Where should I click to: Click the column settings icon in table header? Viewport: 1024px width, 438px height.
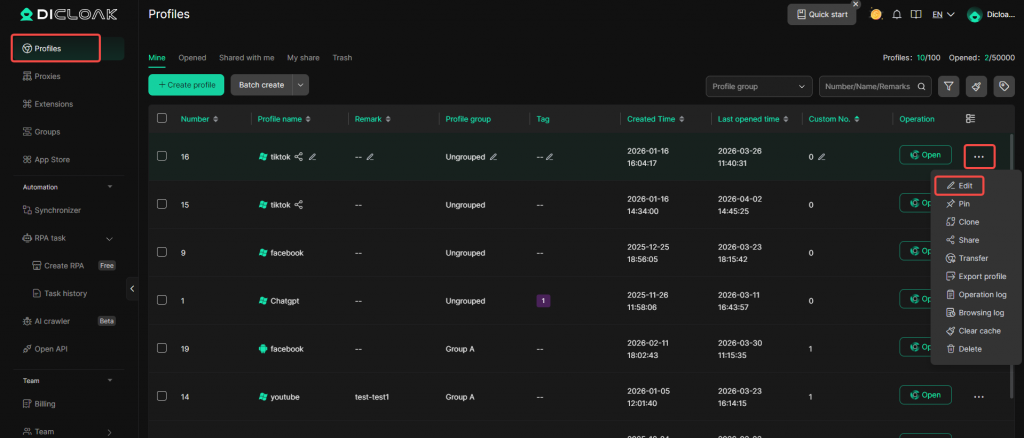coord(970,119)
